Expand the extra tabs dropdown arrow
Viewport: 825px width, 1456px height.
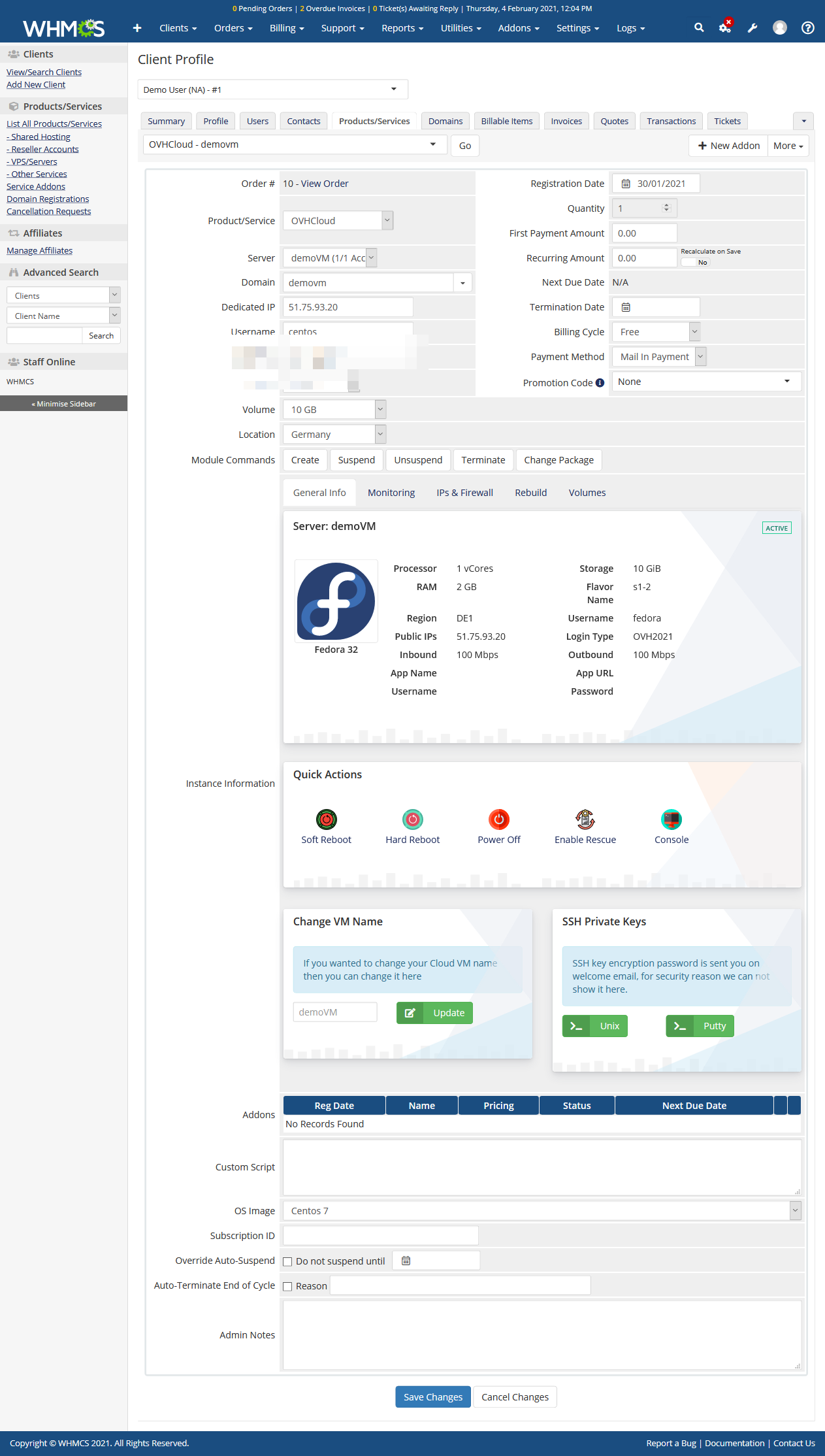point(804,121)
